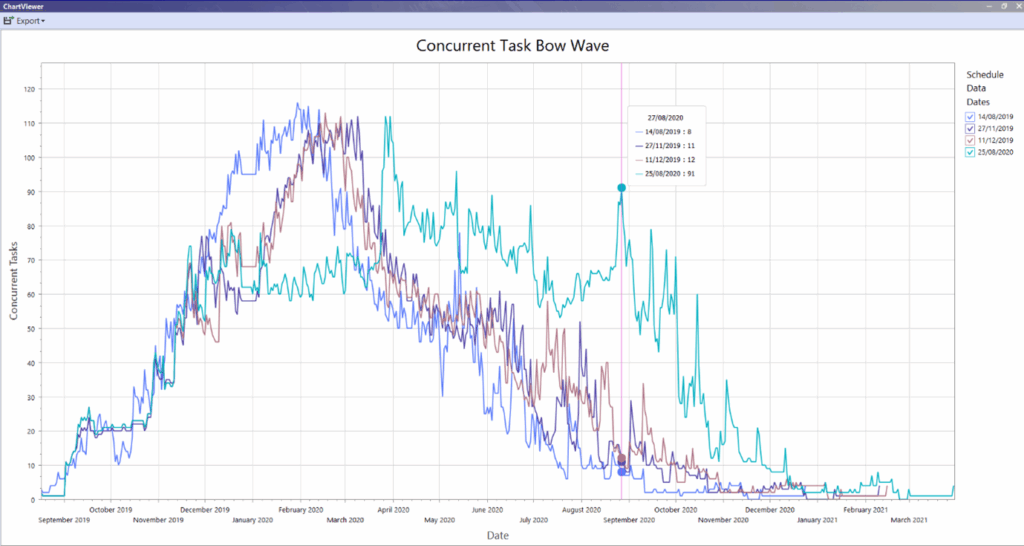This screenshot has width=1024, height=546.
Task: Click the Schedule Data Dates legend heading
Action: [984, 88]
